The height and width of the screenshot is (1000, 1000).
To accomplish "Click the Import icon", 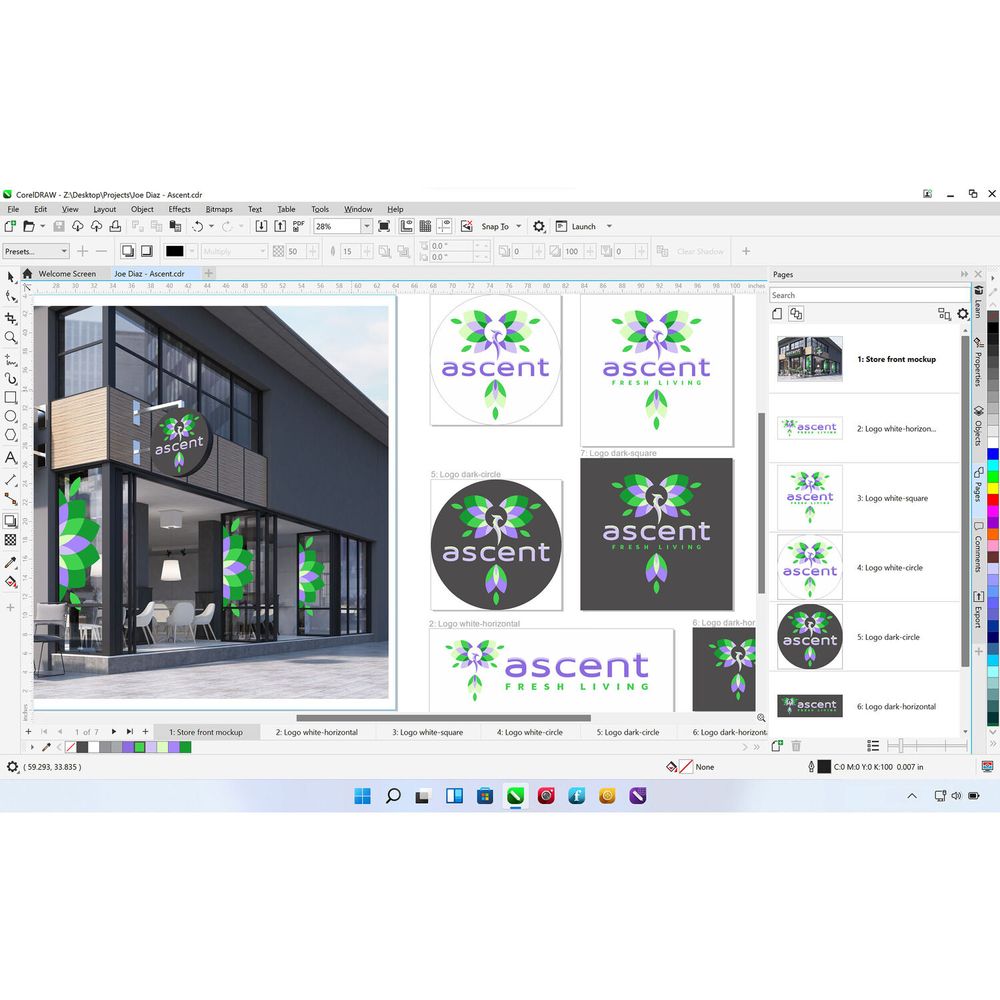I will [x=261, y=226].
